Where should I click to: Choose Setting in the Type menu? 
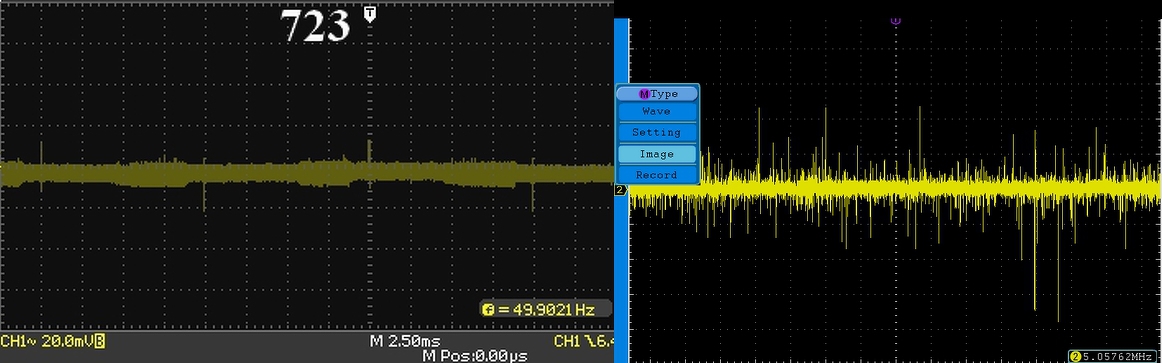[657, 133]
